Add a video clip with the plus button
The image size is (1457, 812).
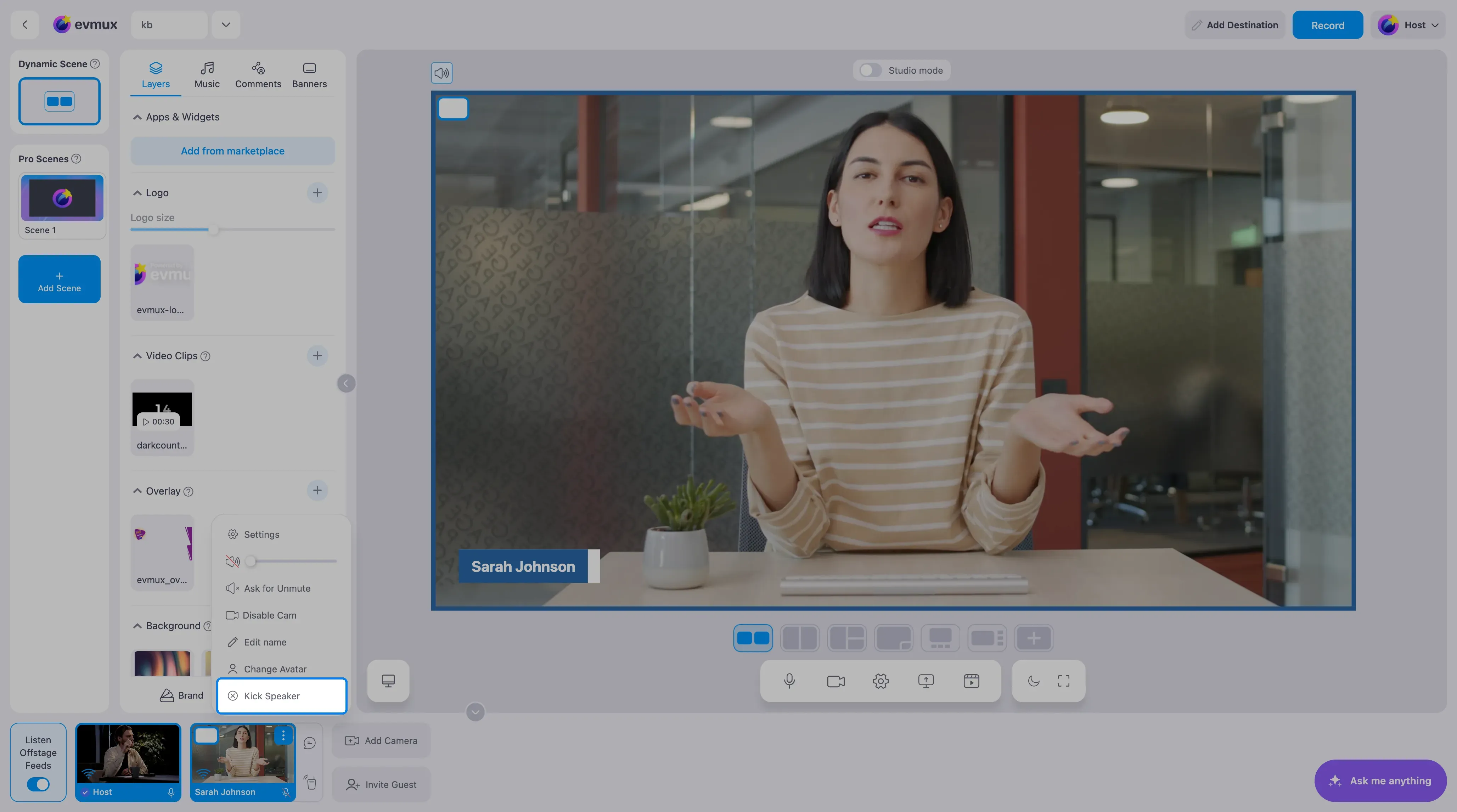coord(317,356)
